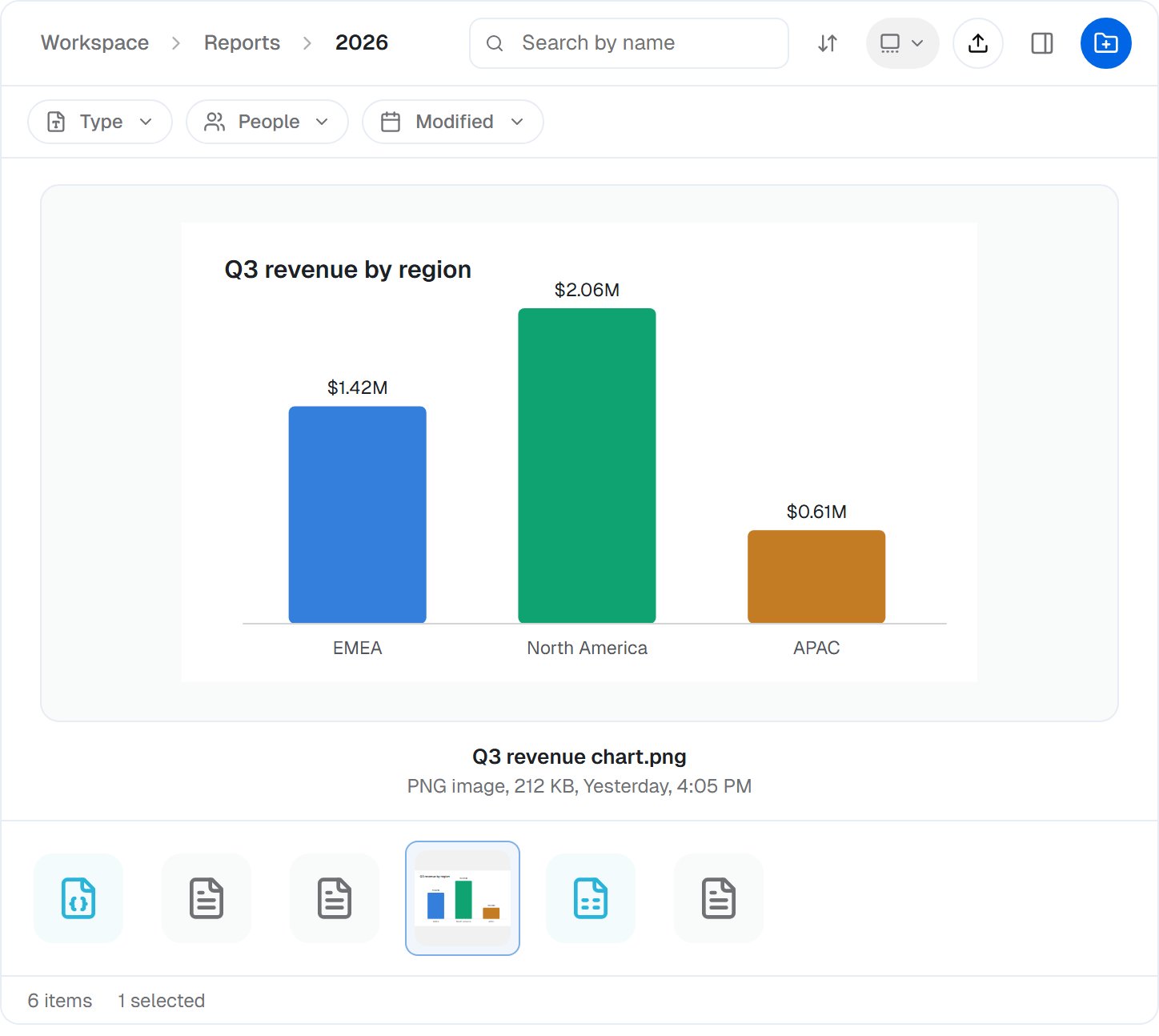
Task: Open the view mode dropdown
Action: [902, 43]
